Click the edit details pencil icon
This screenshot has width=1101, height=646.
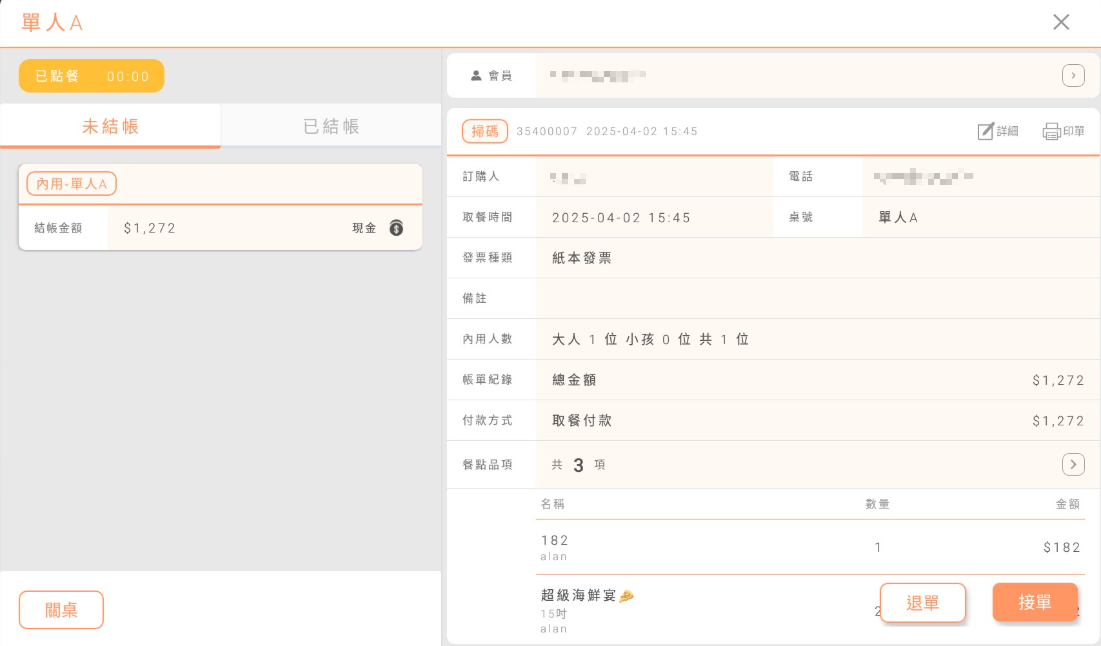(986, 131)
